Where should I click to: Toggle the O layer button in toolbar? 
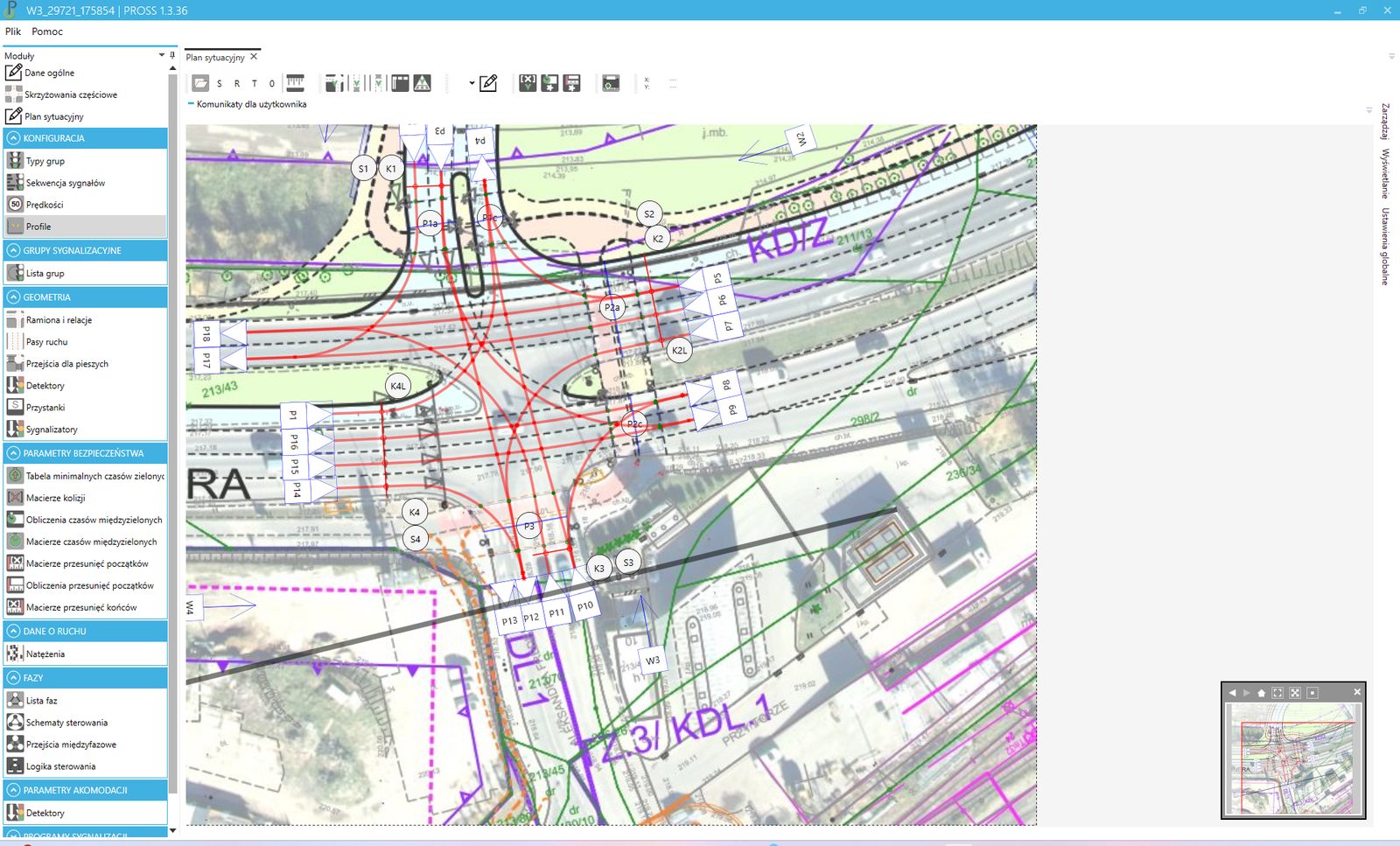click(272, 84)
